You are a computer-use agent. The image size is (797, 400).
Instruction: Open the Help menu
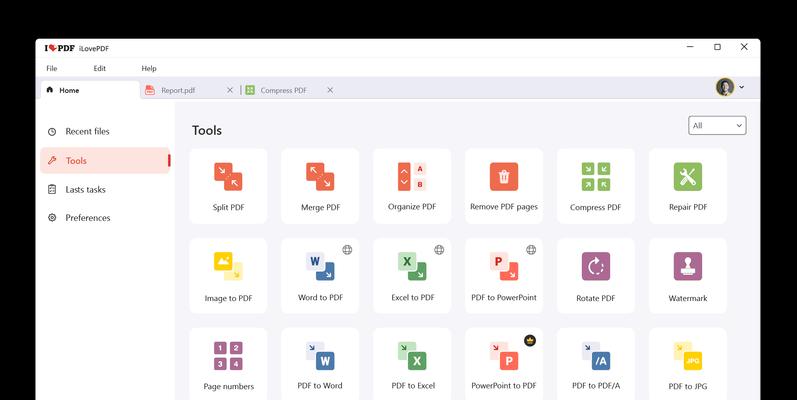[149, 69]
